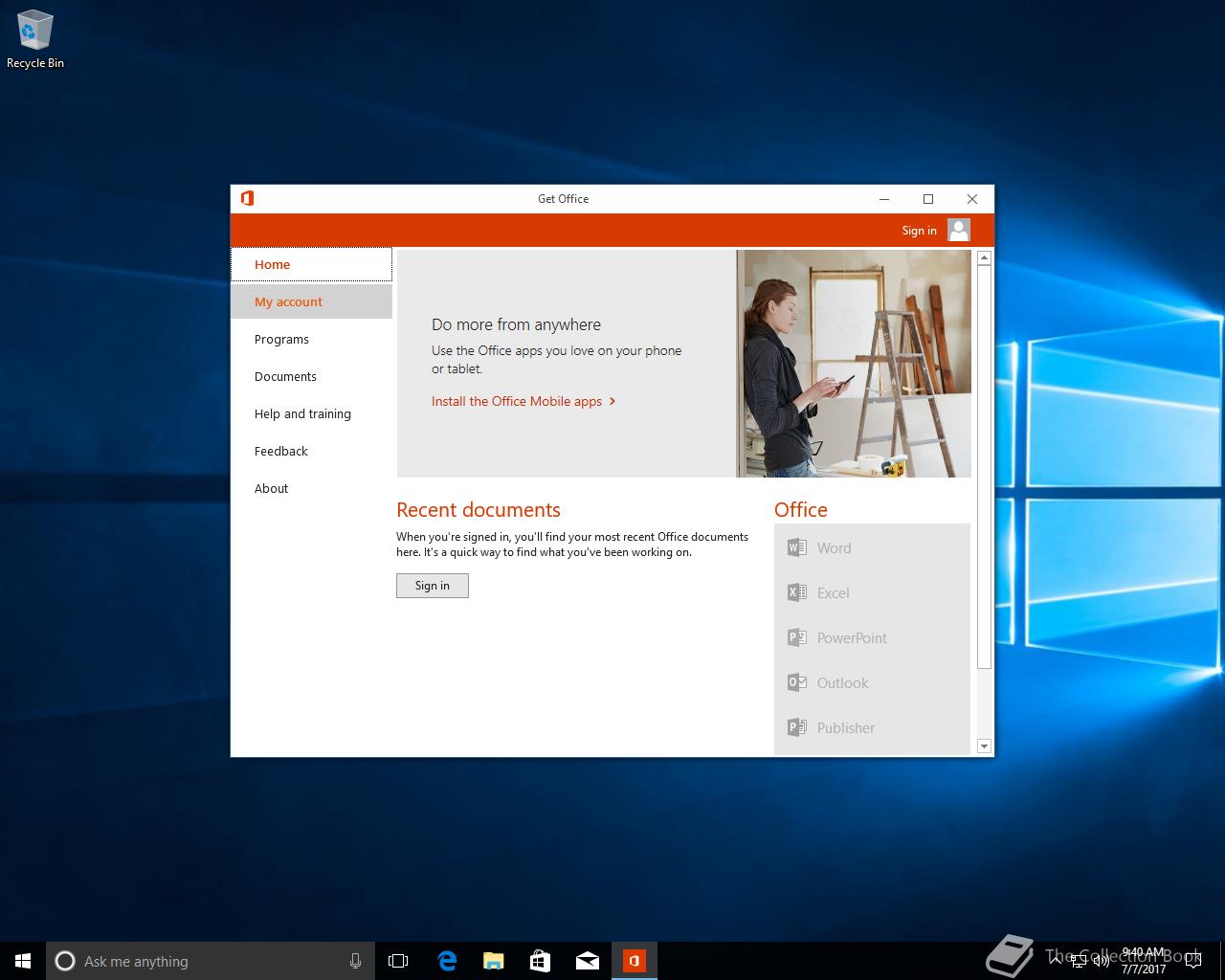Click the Excel label in Office list

coord(833,592)
